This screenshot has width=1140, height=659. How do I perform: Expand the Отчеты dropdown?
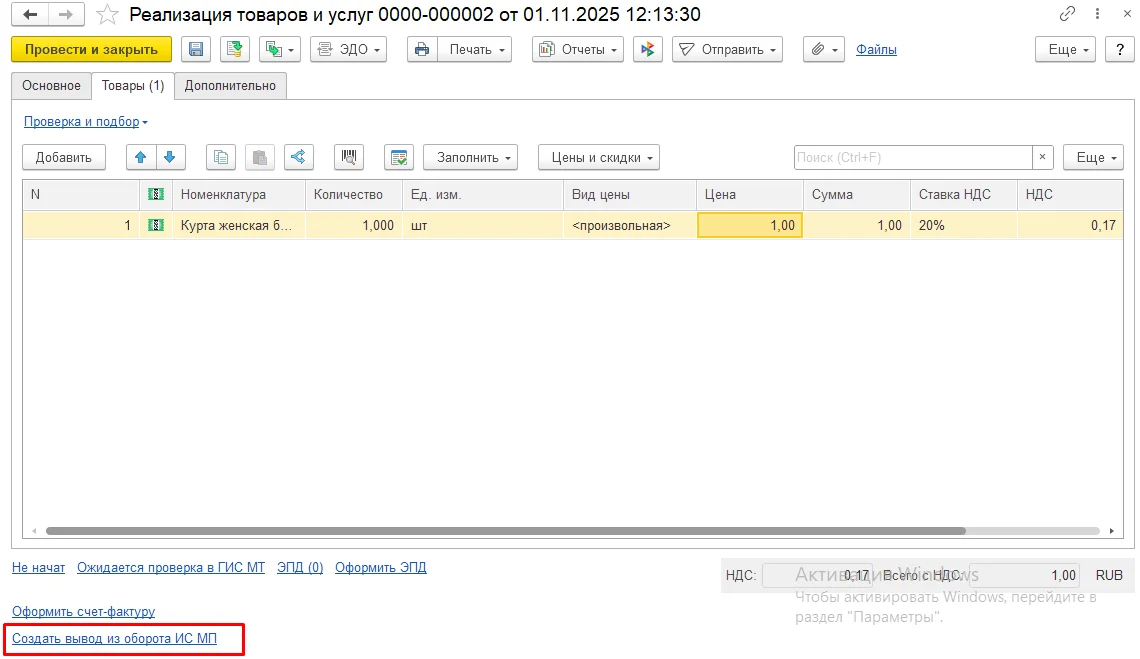click(x=577, y=49)
